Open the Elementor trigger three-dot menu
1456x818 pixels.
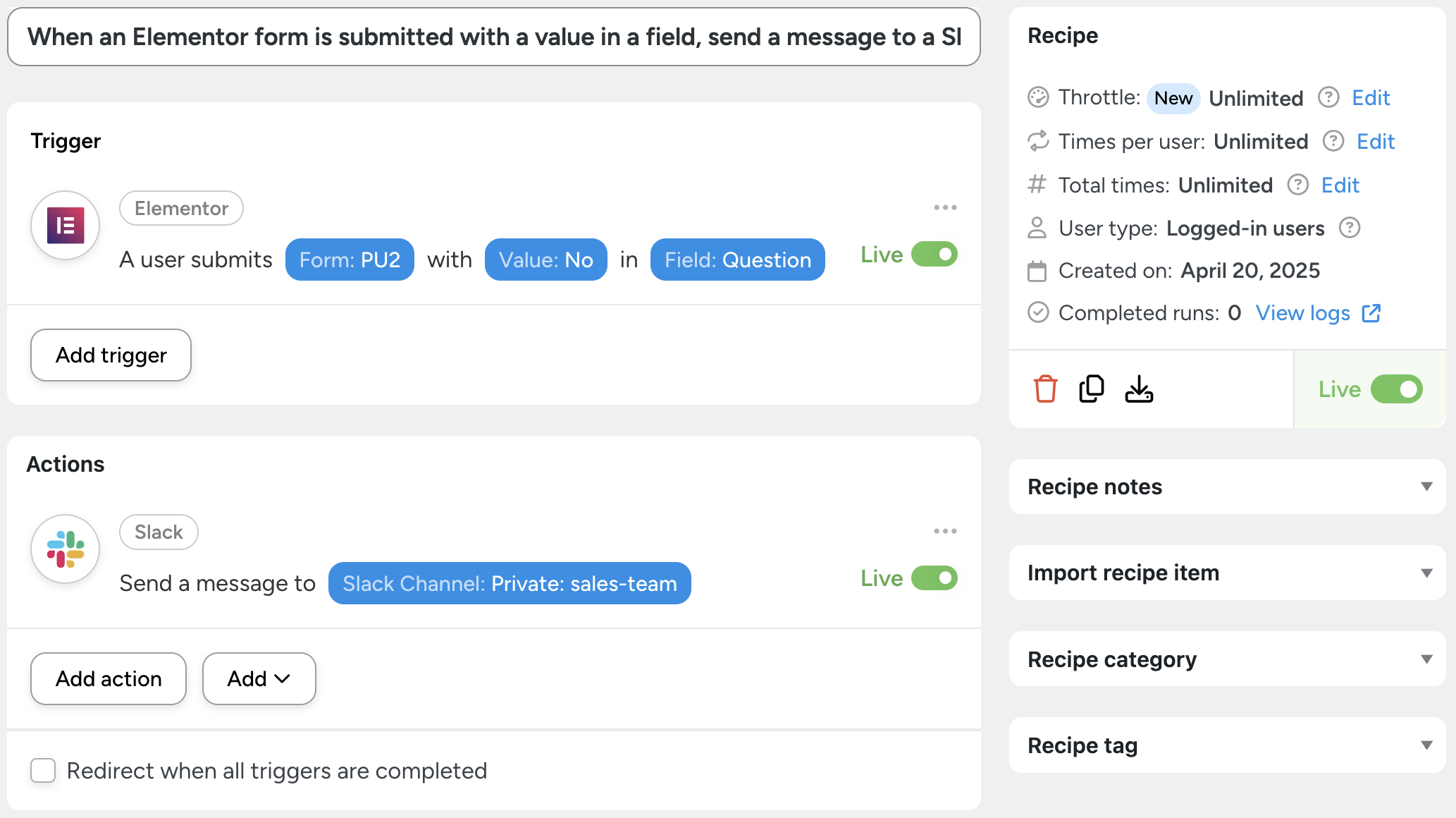945,207
